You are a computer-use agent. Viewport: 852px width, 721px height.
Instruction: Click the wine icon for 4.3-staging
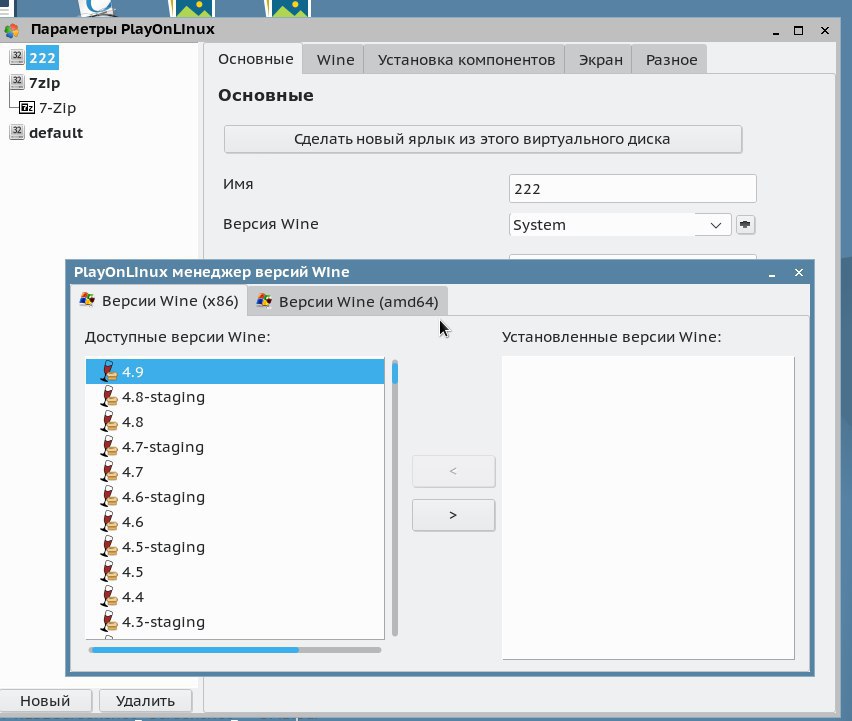(109, 622)
